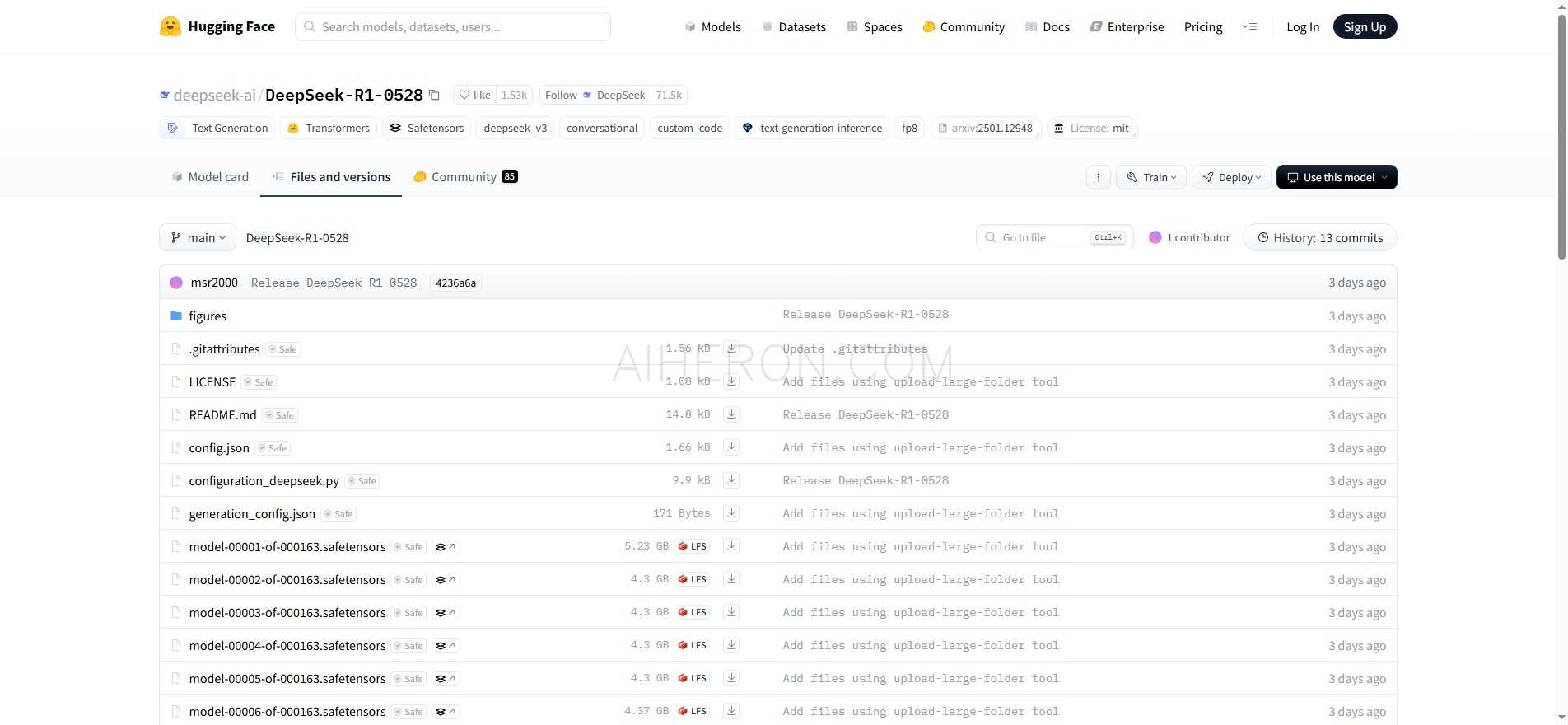Open Community in top navigation

(x=964, y=27)
